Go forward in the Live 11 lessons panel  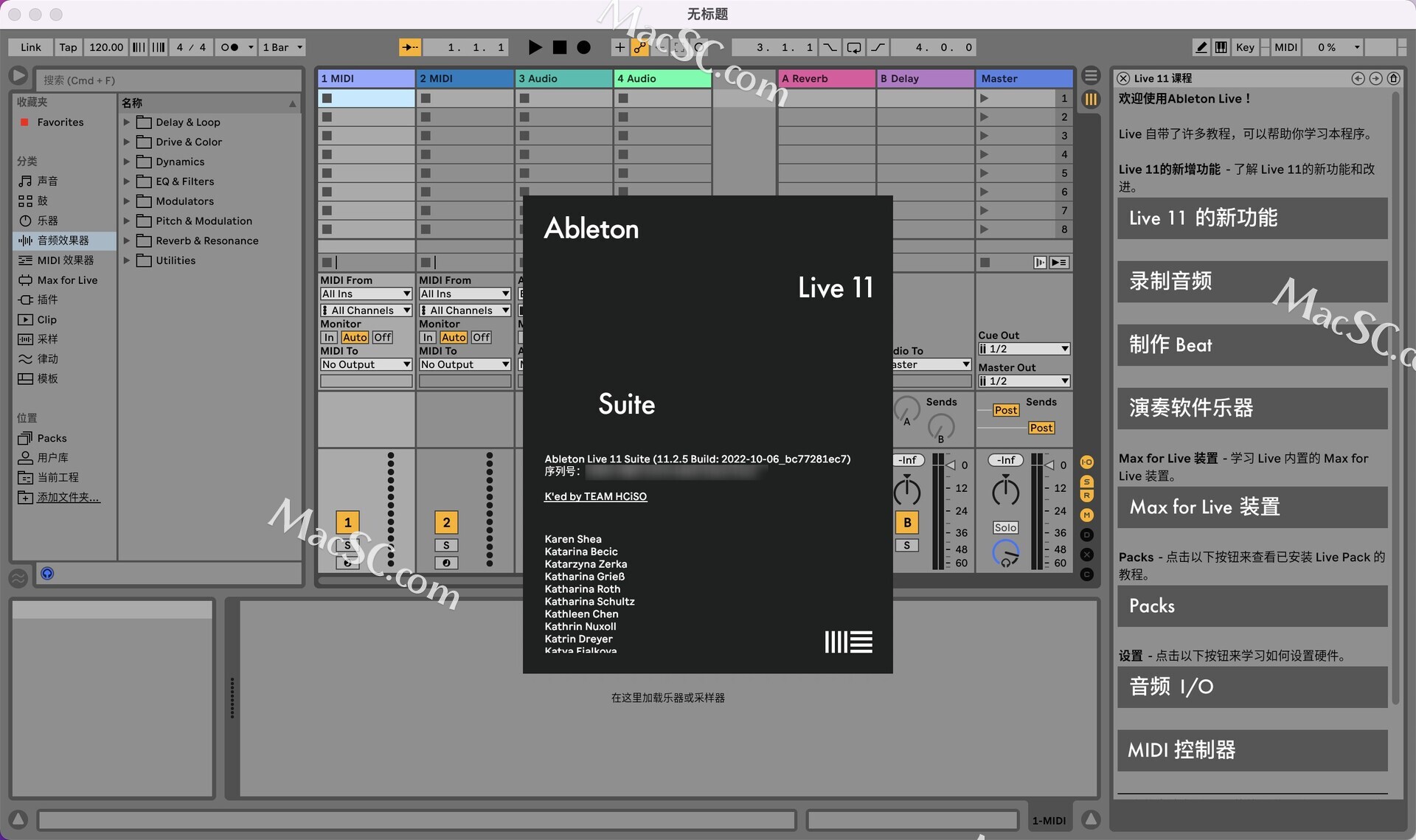[1375, 78]
